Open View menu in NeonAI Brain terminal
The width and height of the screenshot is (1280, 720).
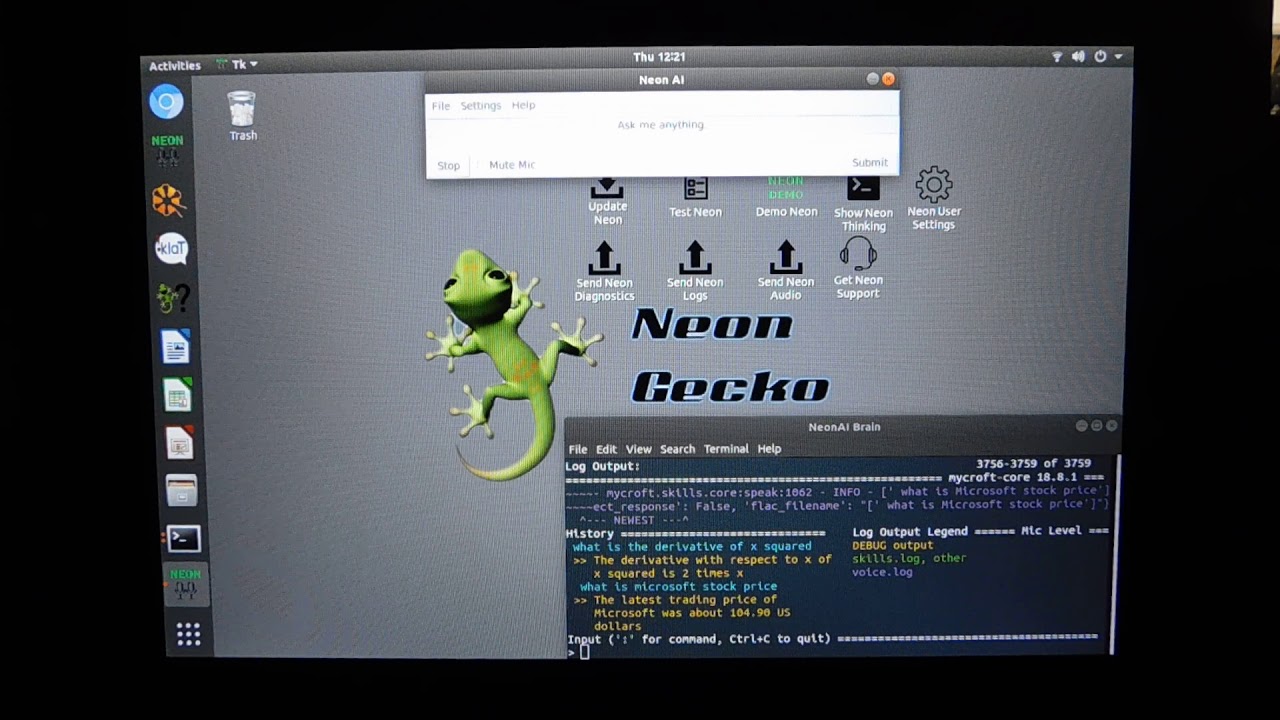(x=638, y=449)
